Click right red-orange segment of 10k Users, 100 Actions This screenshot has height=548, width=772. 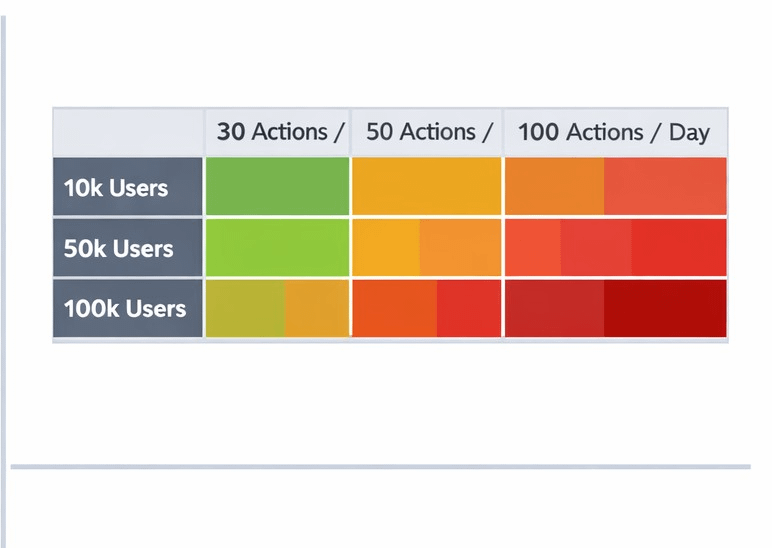pyautogui.click(x=665, y=187)
